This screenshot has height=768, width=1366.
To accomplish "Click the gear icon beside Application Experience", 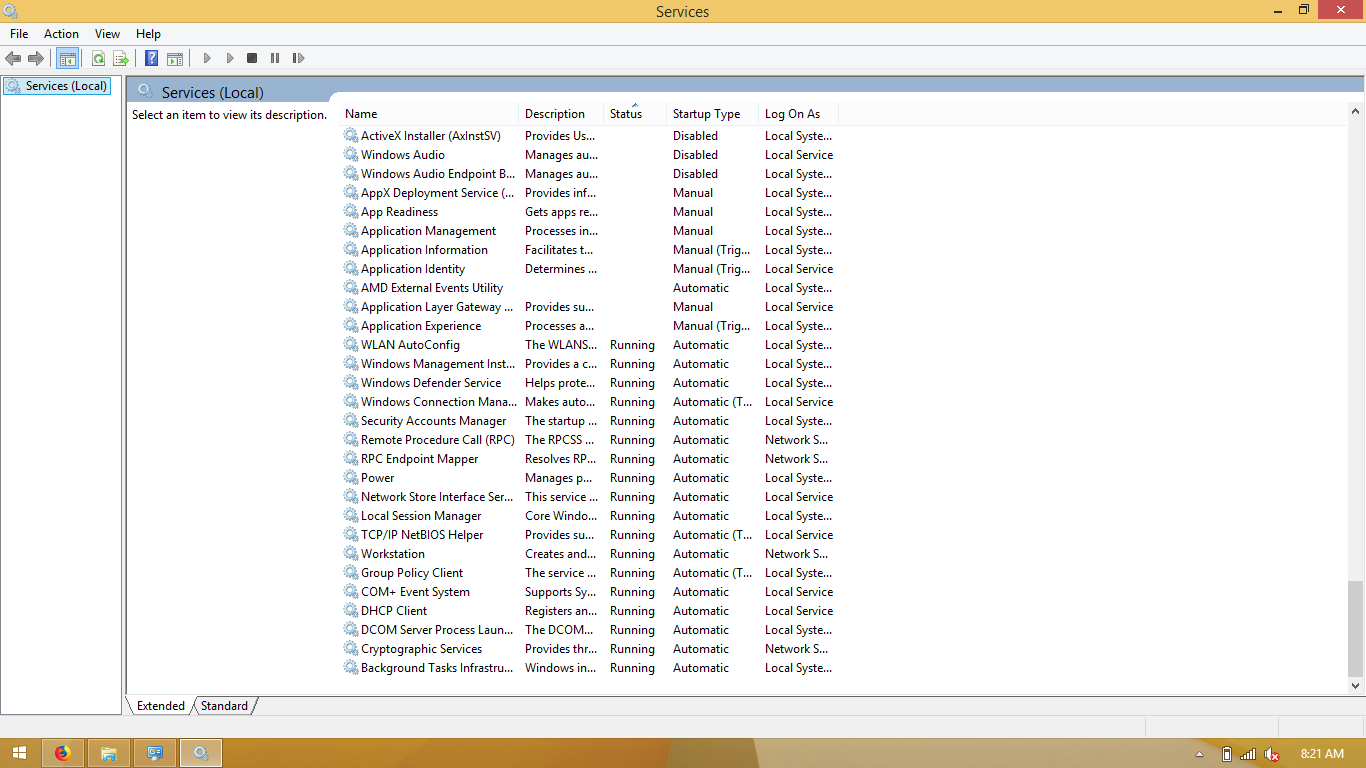I will coord(351,325).
